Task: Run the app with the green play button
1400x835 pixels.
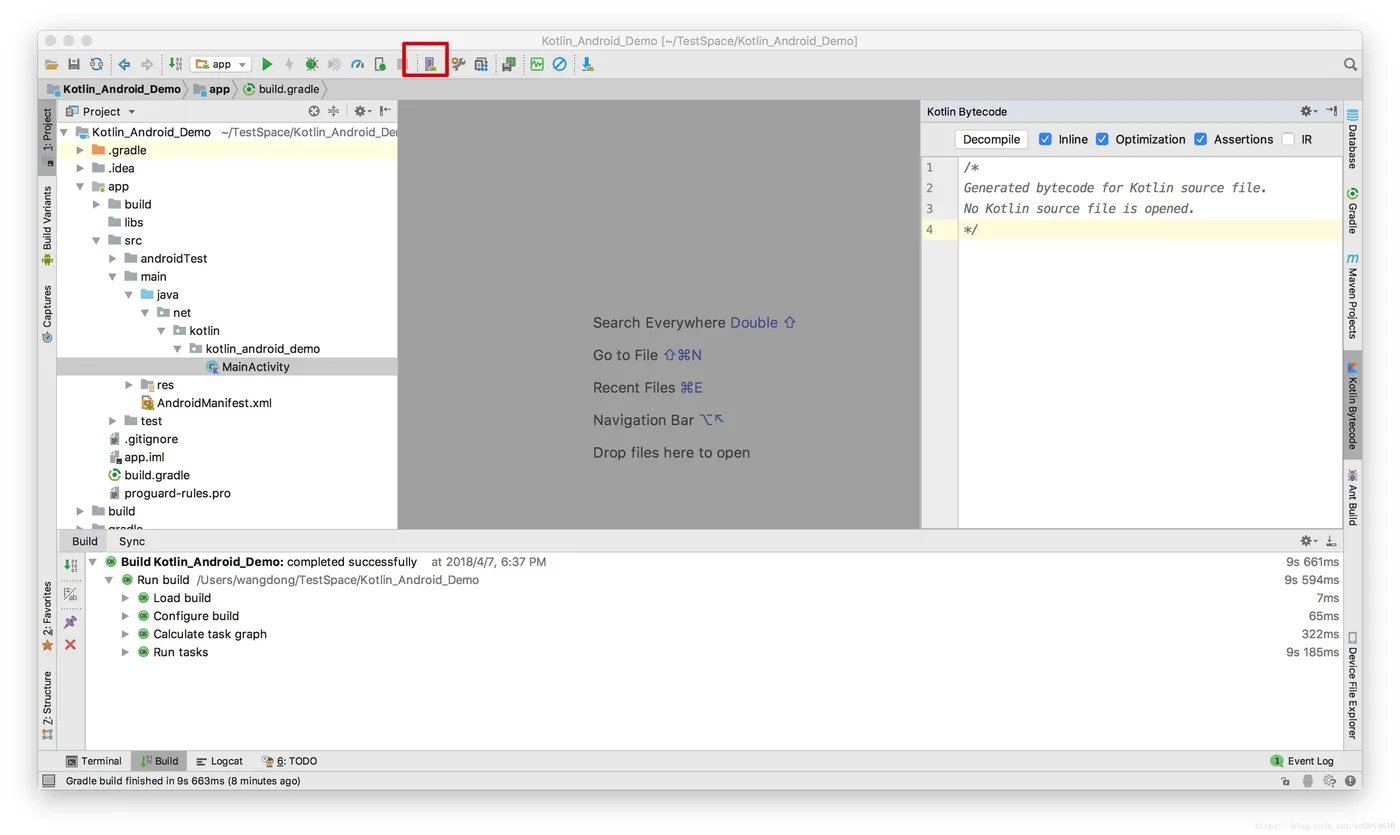Action: (x=267, y=64)
